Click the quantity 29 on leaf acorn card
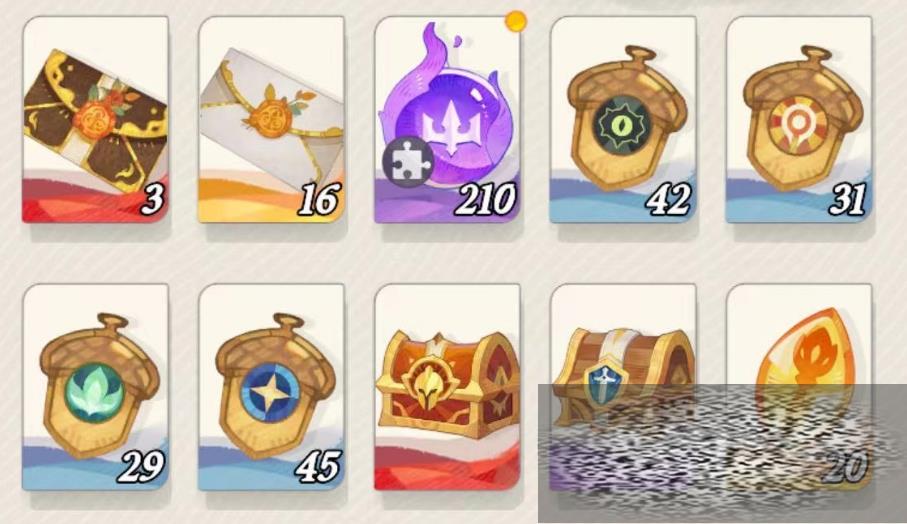The width and height of the screenshot is (907, 524). (141, 466)
